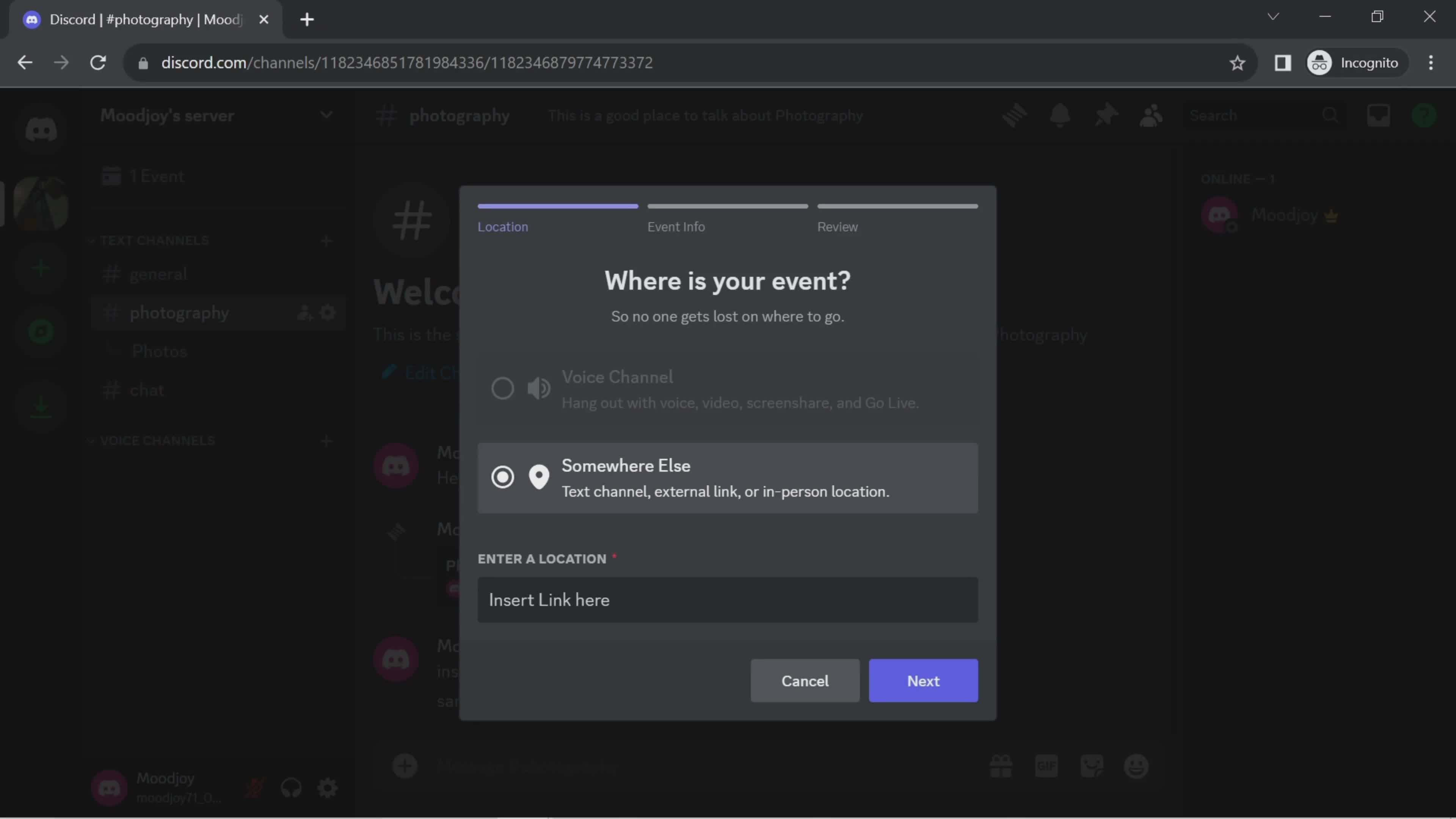The height and width of the screenshot is (819, 1456).
Task: Reload the Discord page
Action: click(x=98, y=62)
